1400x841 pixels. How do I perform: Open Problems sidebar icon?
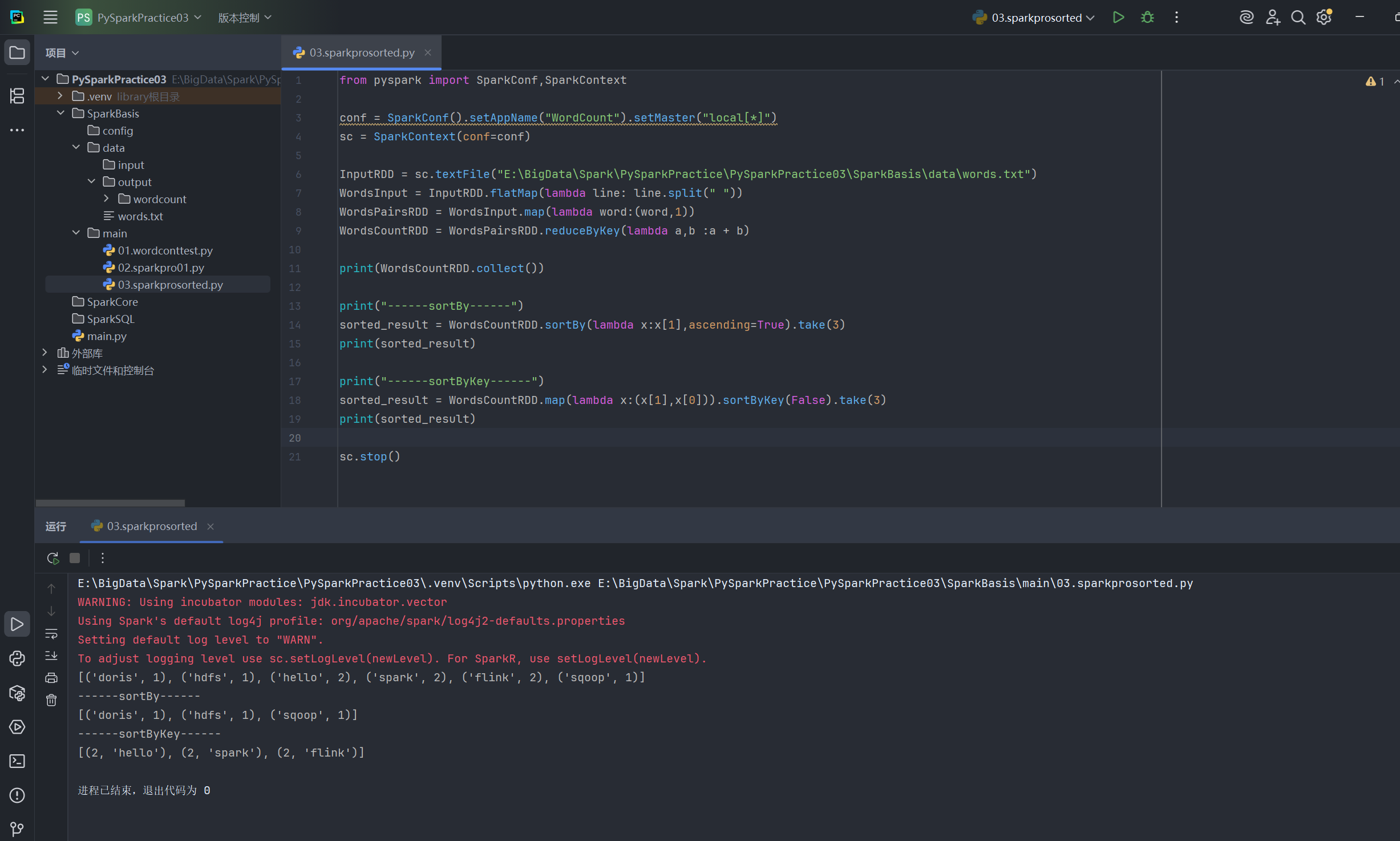pos(17,795)
